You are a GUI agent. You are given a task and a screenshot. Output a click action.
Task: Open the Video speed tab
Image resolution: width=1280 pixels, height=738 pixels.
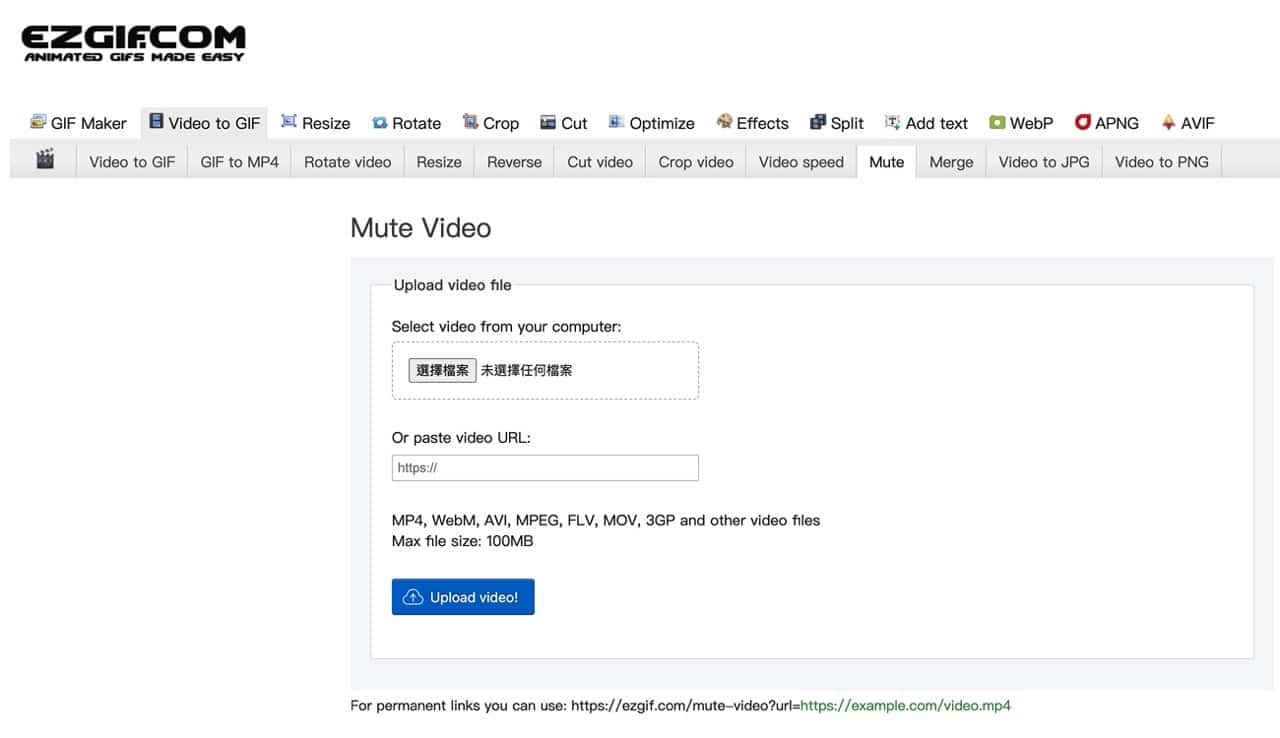801,161
